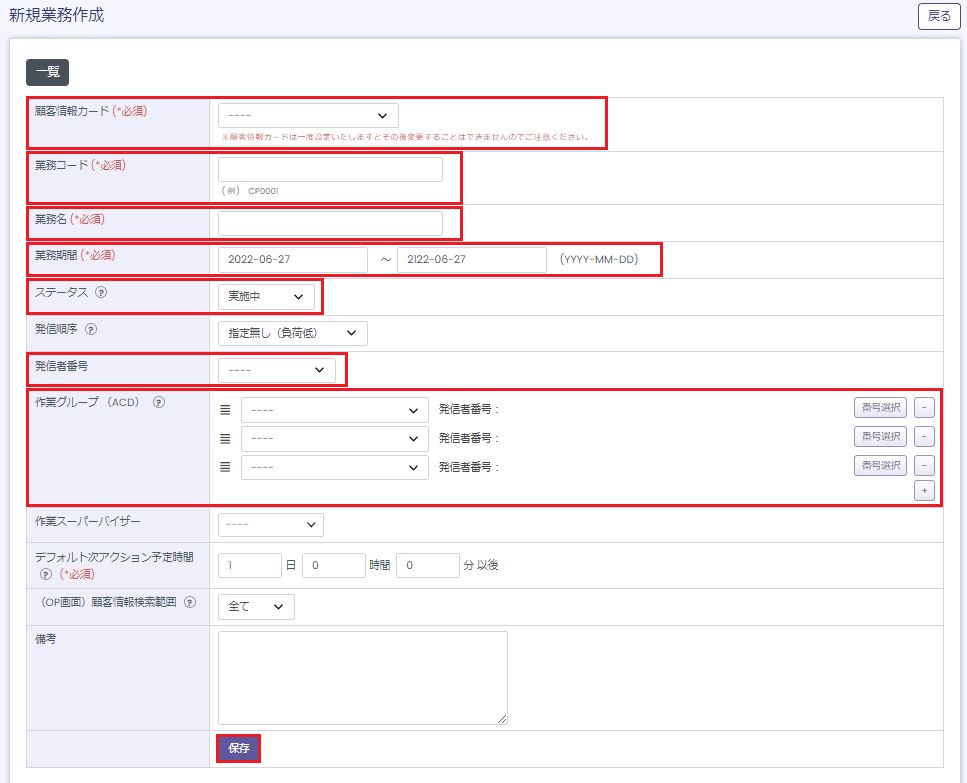
Task: Expand the ステータス dropdown showing 実施中
Action: pos(266,296)
